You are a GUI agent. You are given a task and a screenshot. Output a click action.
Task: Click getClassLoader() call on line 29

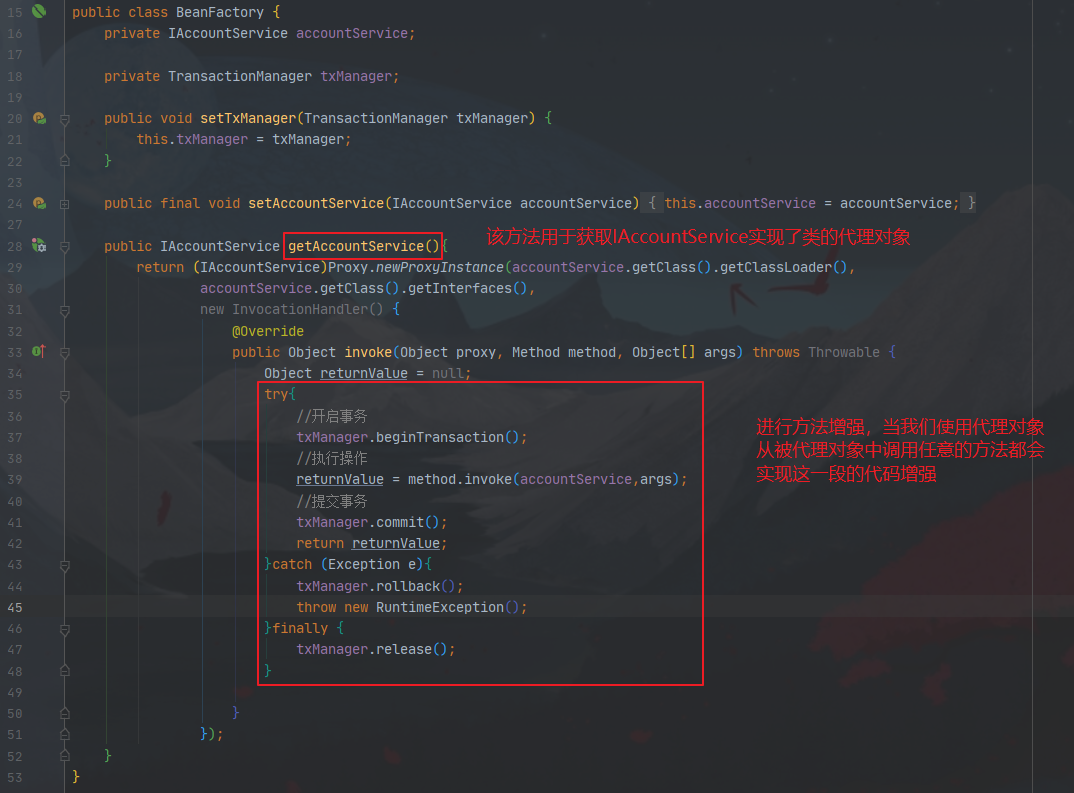tap(783, 267)
